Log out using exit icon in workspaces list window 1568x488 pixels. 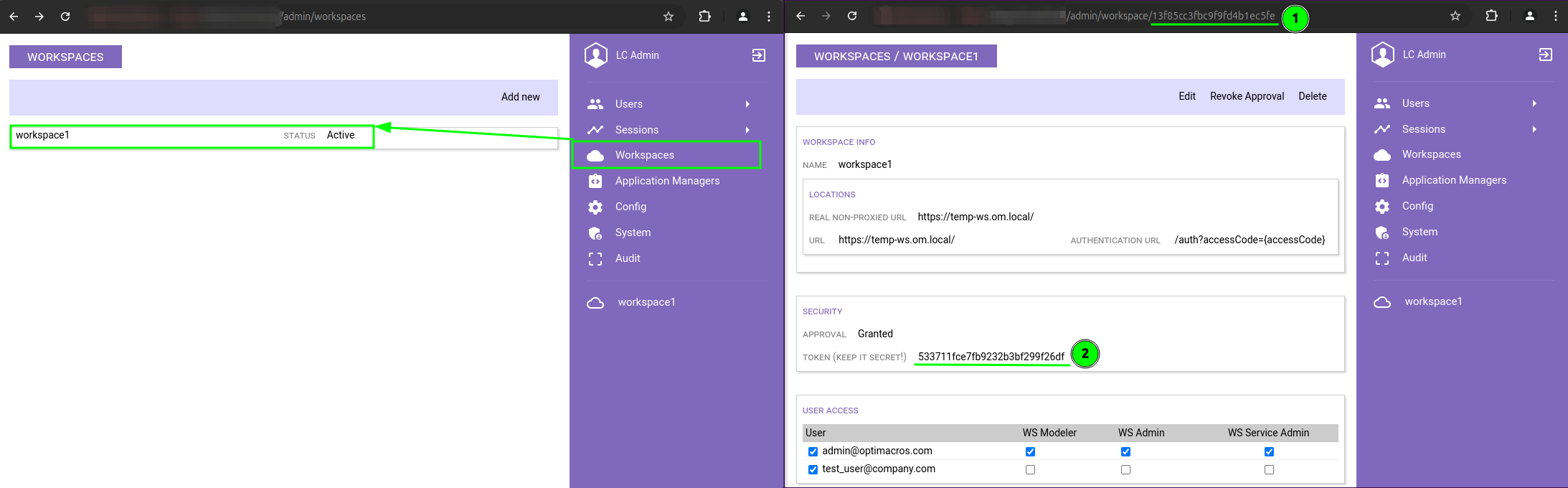pos(759,55)
